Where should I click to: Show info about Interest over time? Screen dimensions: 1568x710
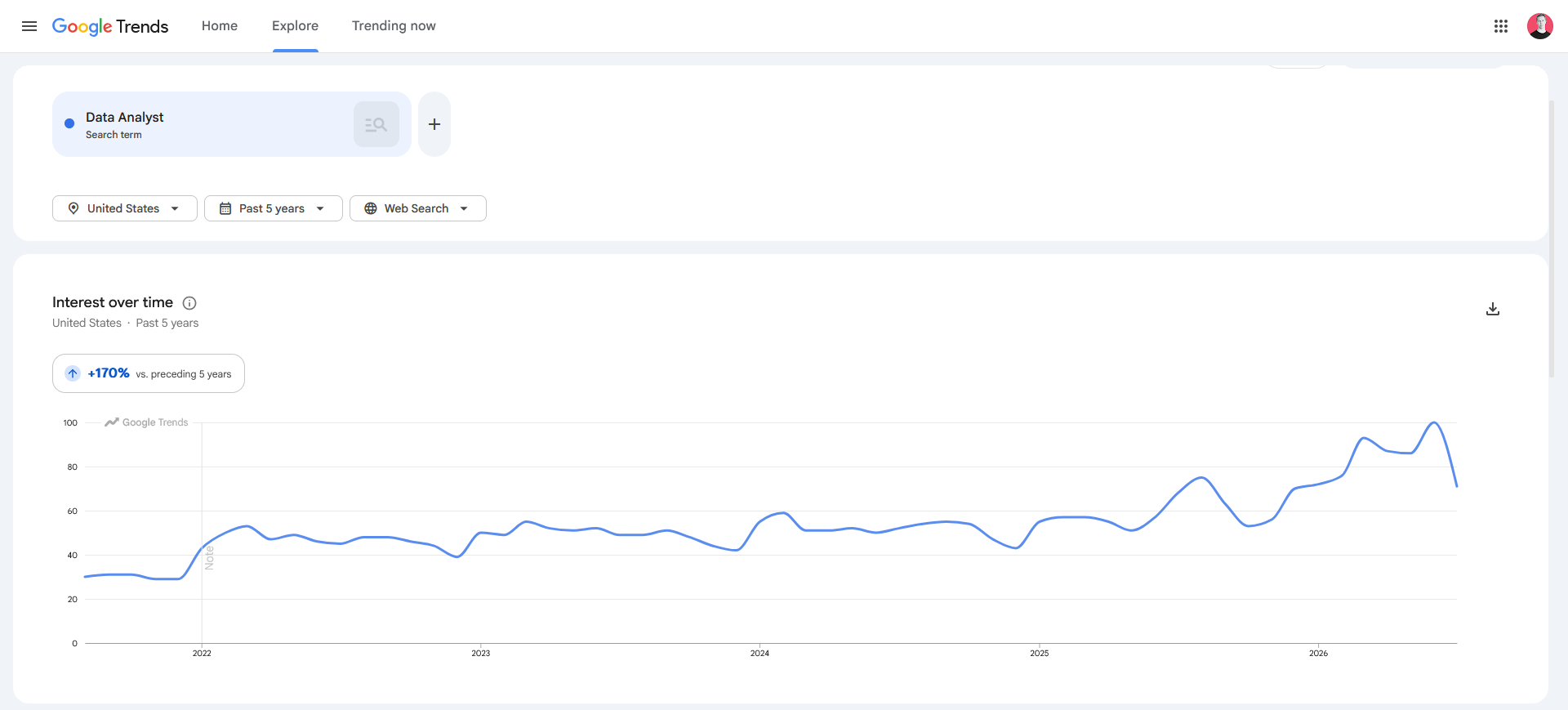tap(189, 303)
